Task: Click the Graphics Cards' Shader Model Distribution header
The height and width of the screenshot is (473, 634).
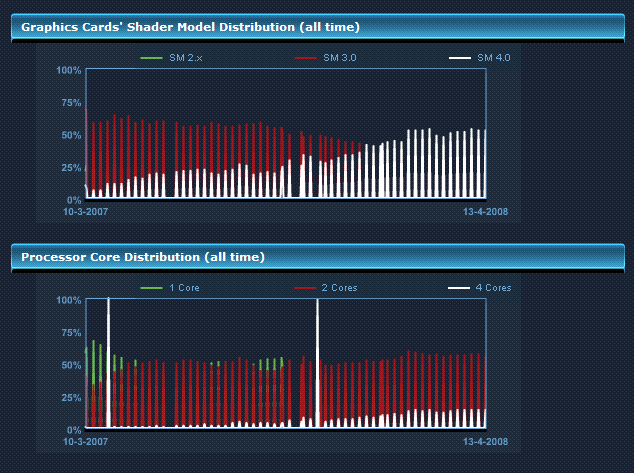Action: point(190,27)
